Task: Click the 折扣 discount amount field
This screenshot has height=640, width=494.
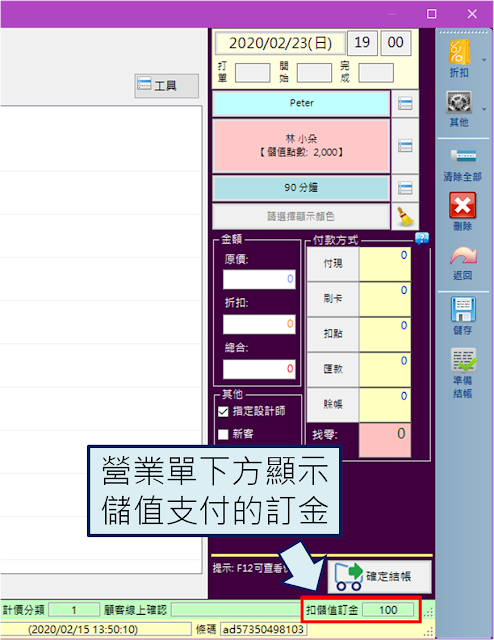Action: [259, 324]
